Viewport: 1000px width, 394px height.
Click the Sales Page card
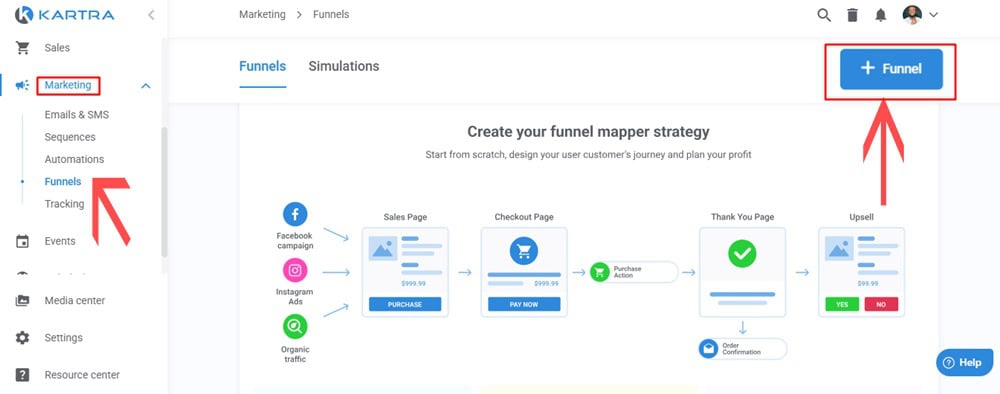[x=405, y=272]
